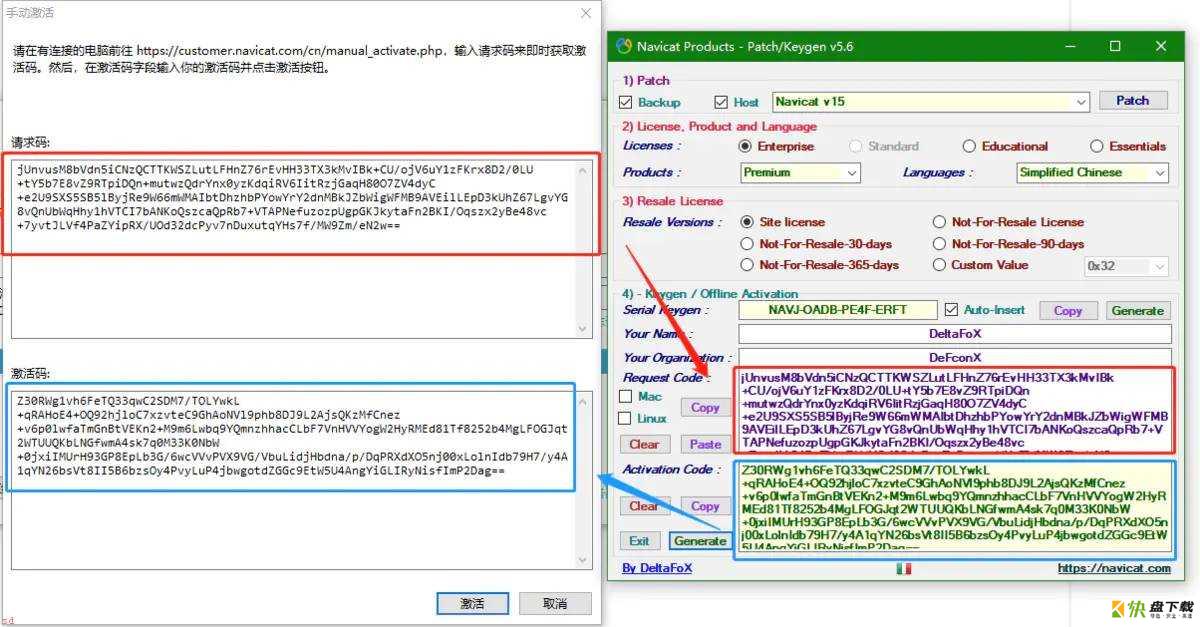Click Generate next to the Exit button
This screenshot has width=1200, height=627.
[x=700, y=541]
